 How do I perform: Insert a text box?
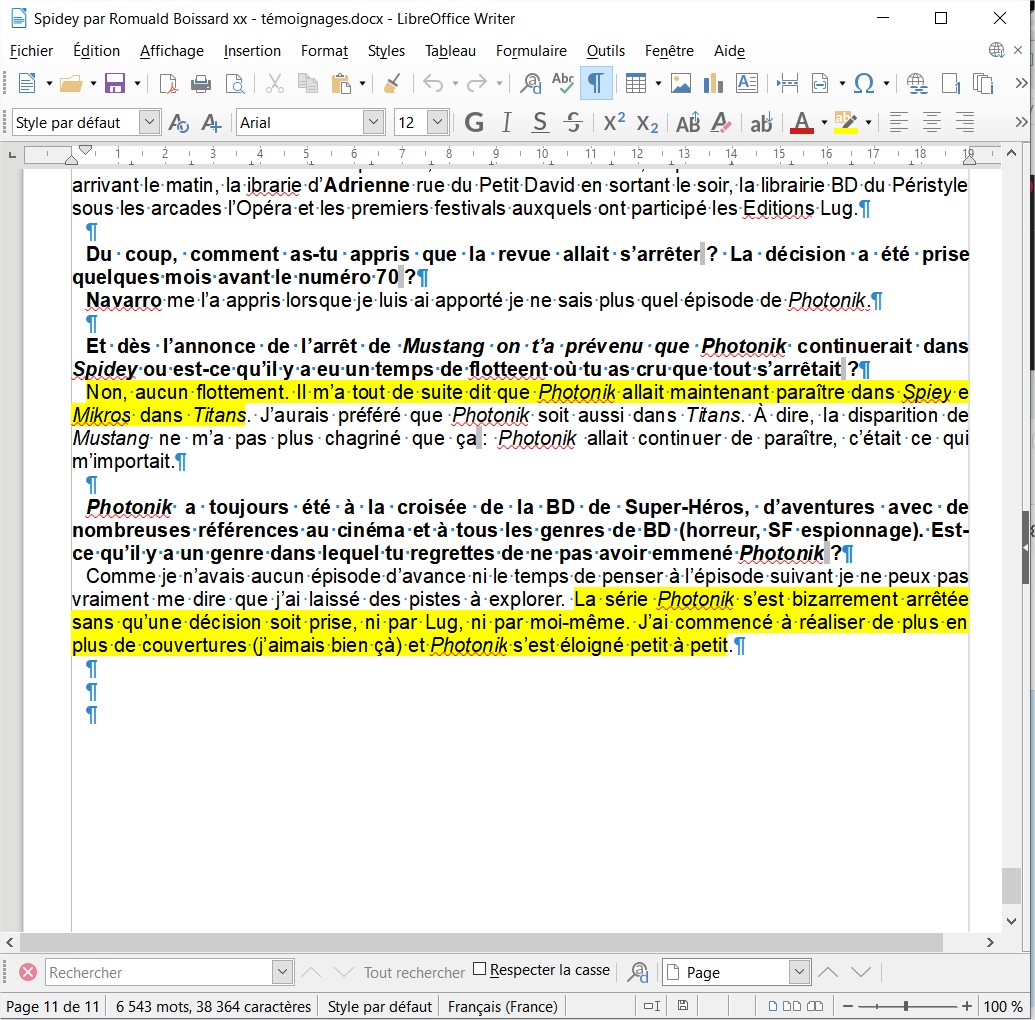pos(747,84)
